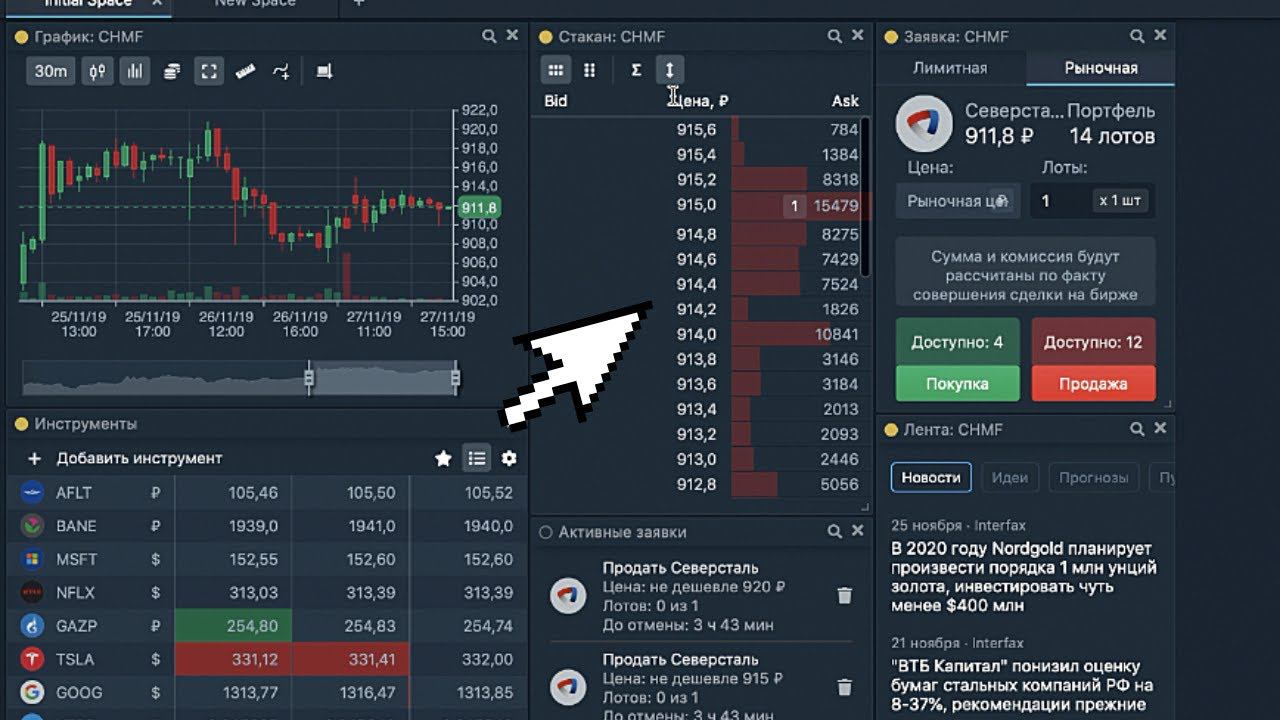Open search in the Стакан: CHMF panel
Image resolution: width=1280 pixels, height=720 pixels.
pyautogui.click(x=834, y=36)
